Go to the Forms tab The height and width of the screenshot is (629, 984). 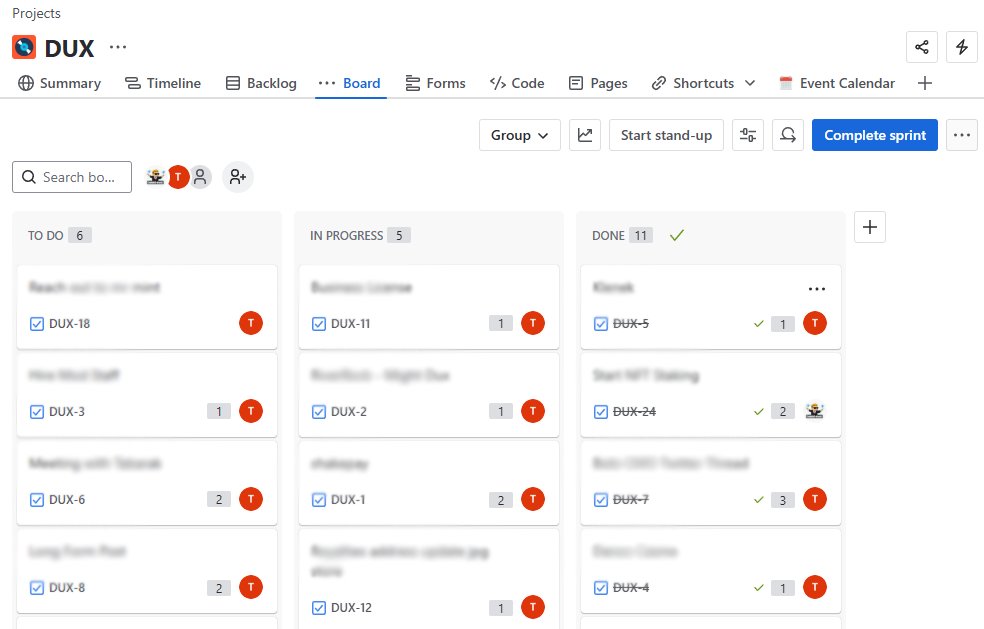436,83
